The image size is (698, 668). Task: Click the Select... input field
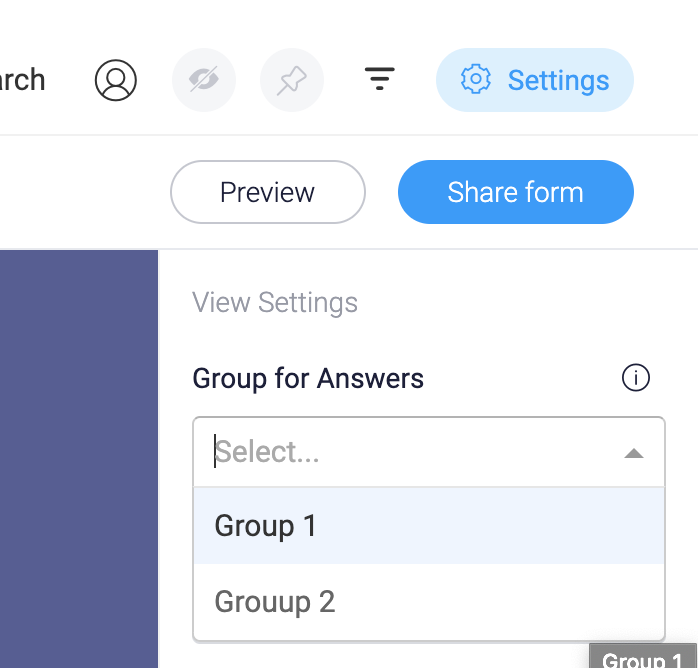point(429,452)
